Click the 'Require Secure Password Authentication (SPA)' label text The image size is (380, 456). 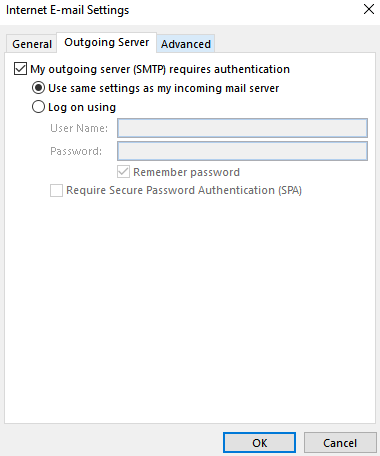tap(184, 190)
